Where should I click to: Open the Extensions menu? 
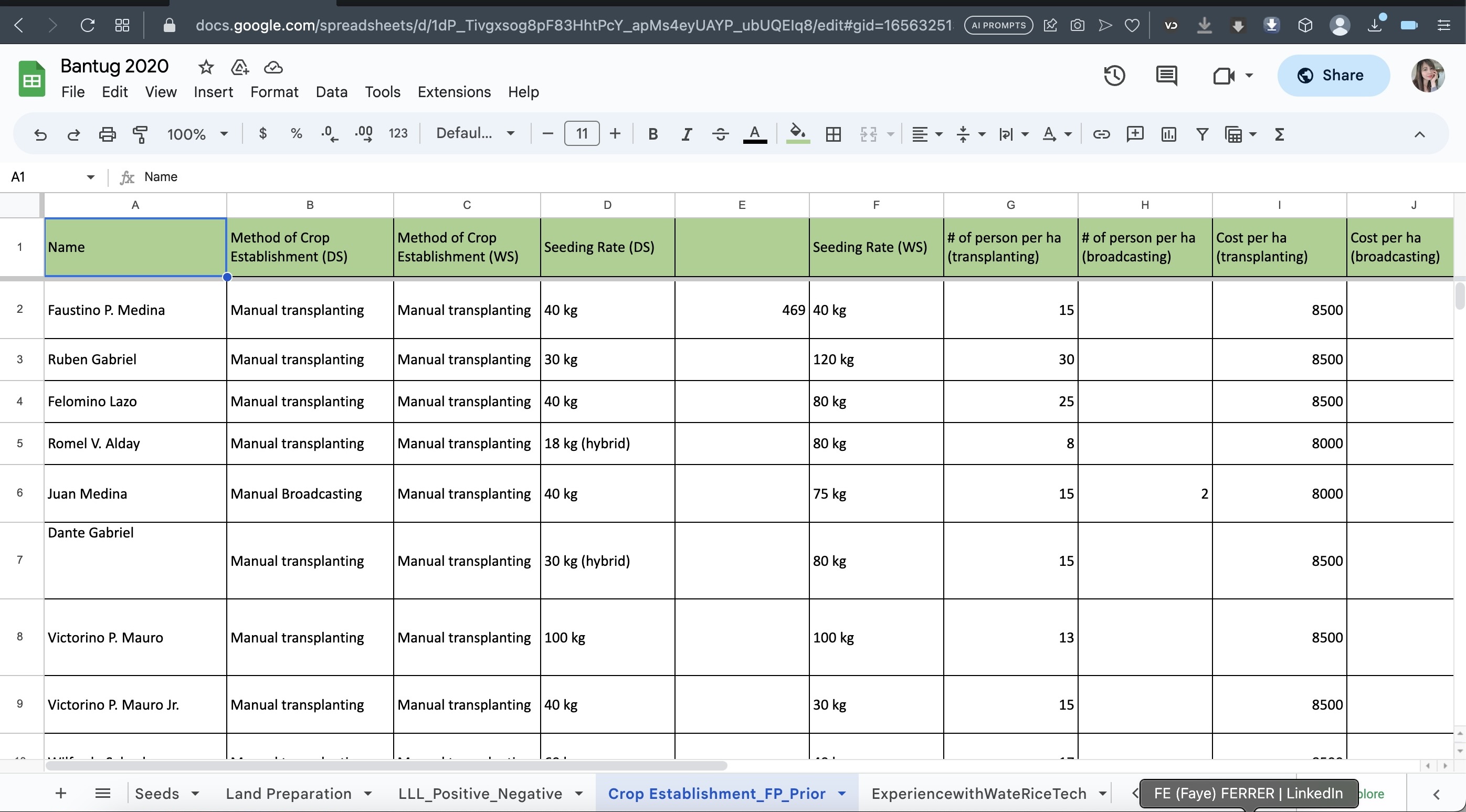click(x=453, y=92)
